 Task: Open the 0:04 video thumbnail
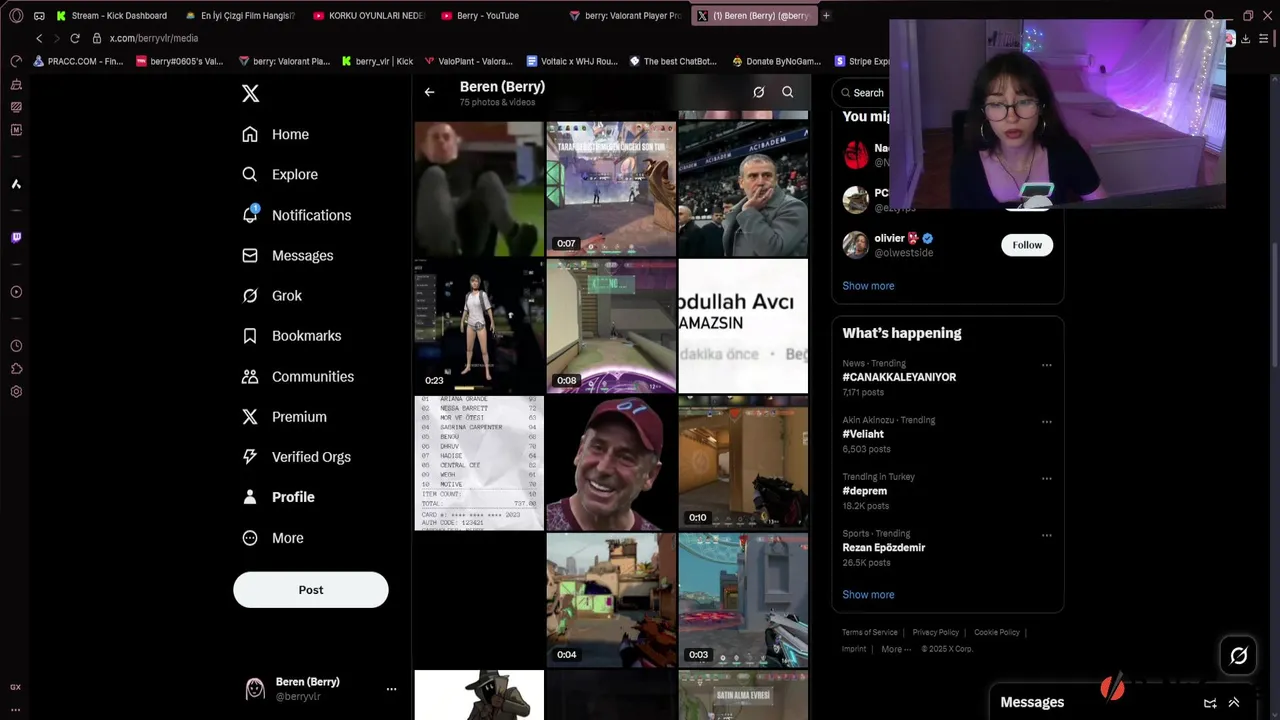[611, 600]
